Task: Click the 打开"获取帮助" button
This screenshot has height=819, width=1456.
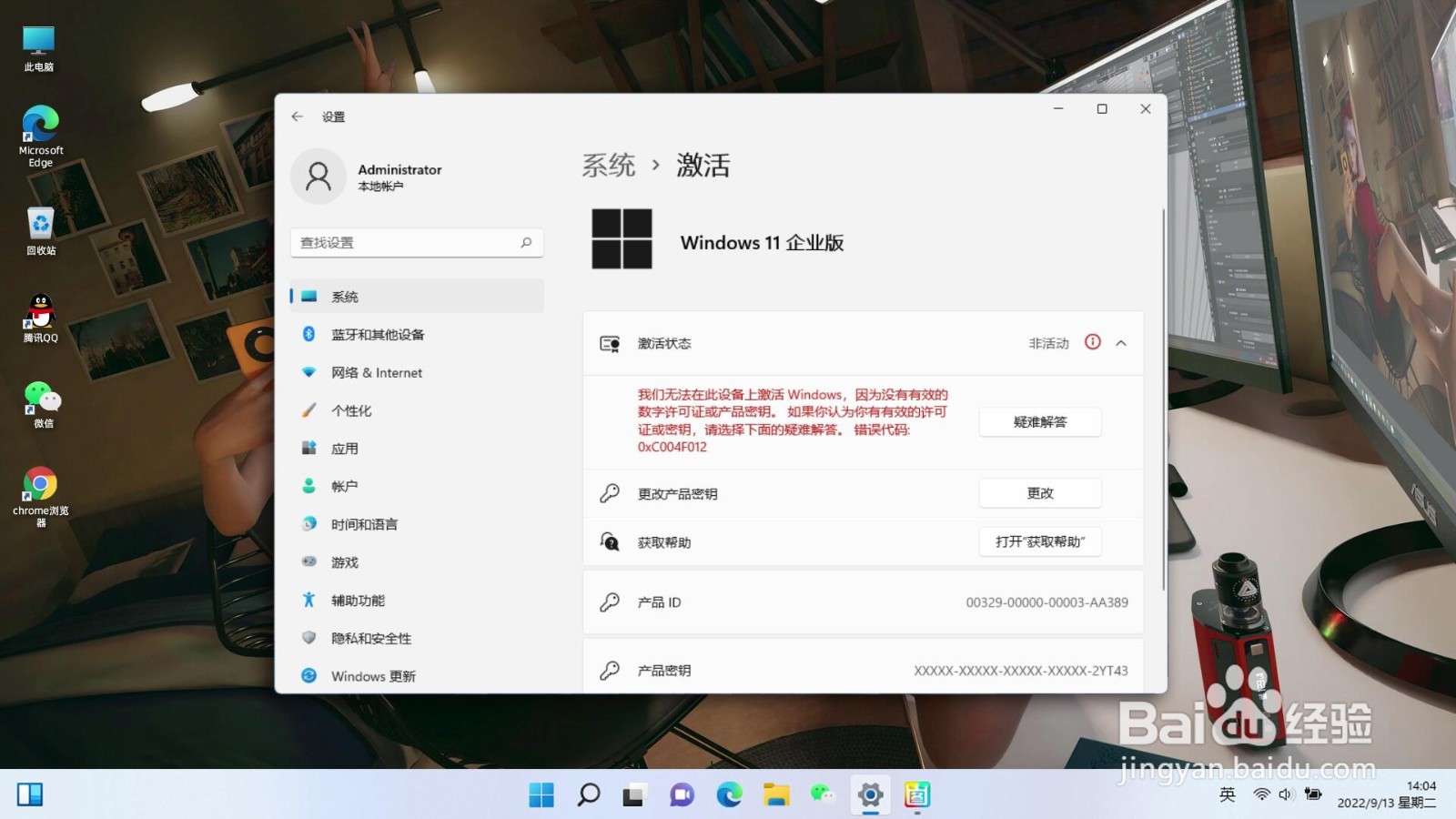Action: tap(1040, 541)
